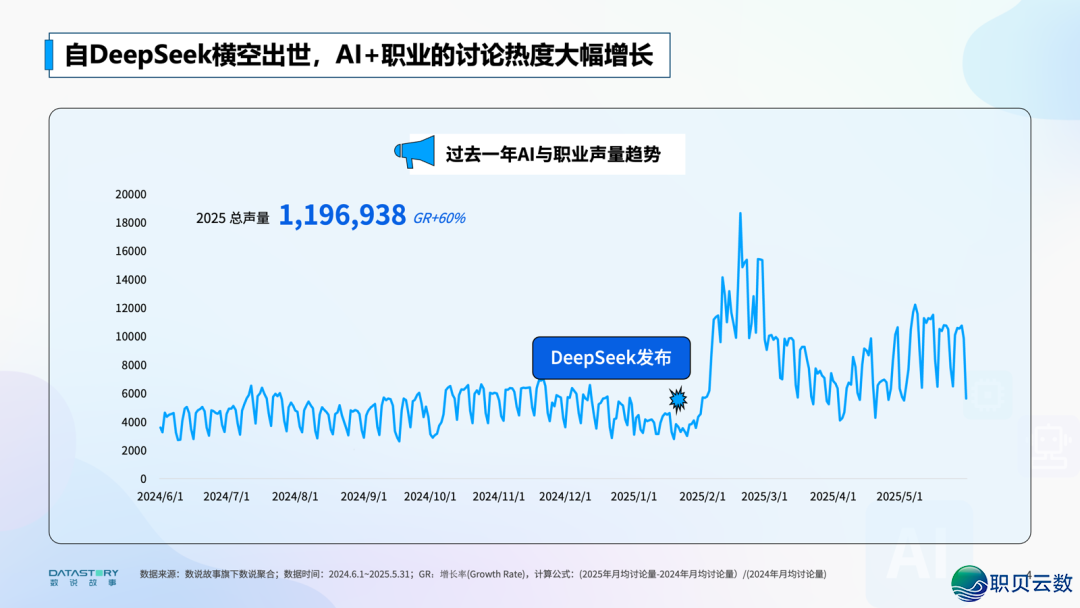Image resolution: width=1080 pixels, height=608 pixels.
Task: Click the slide title about DeepSeek横空出世
Action: [359, 55]
